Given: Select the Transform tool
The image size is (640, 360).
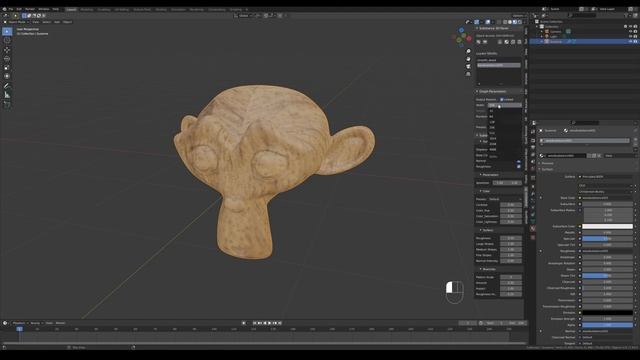Looking at the screenshot, I should [7, 76].
